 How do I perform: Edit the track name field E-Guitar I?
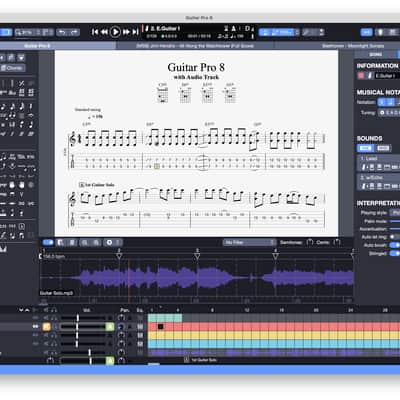click(387, 76)
